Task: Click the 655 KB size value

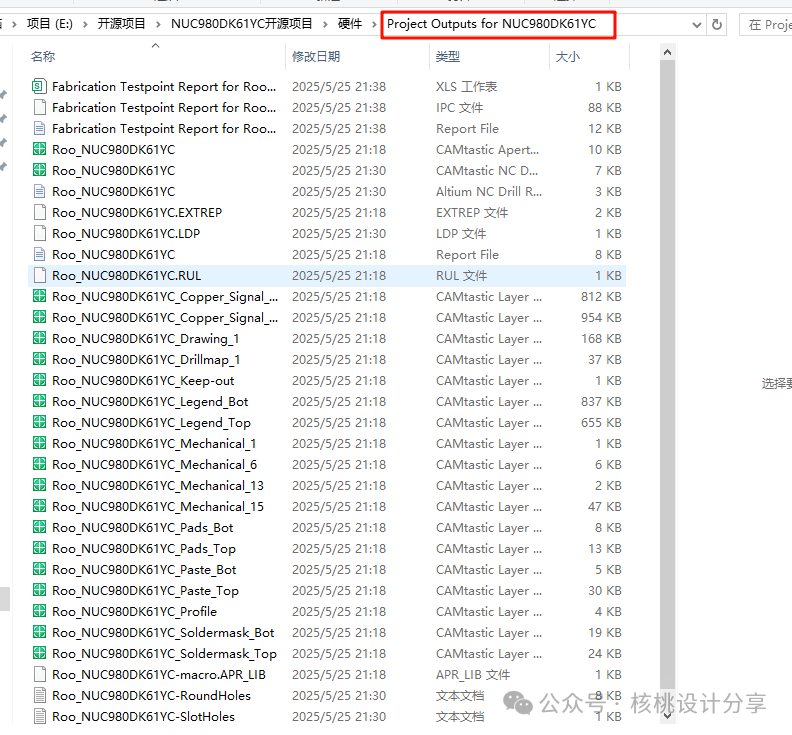Action: click(x=601, y=422)
